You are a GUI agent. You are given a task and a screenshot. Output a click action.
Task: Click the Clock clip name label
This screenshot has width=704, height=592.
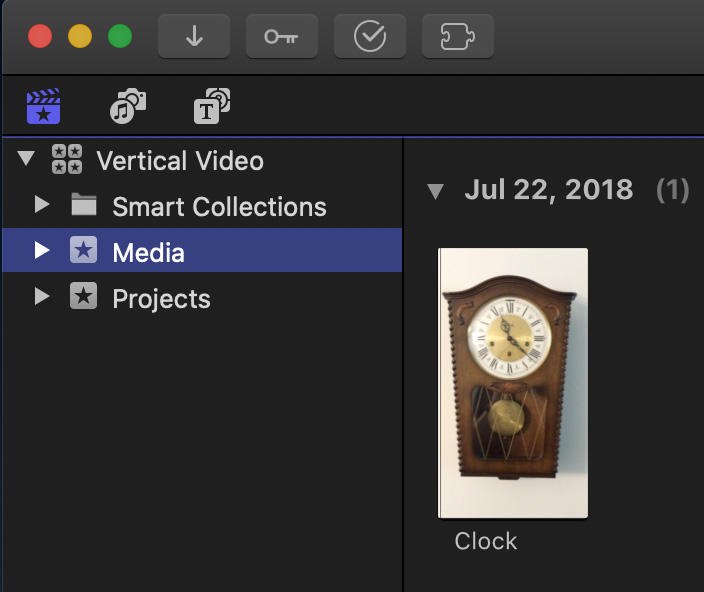tap(486, 541)
